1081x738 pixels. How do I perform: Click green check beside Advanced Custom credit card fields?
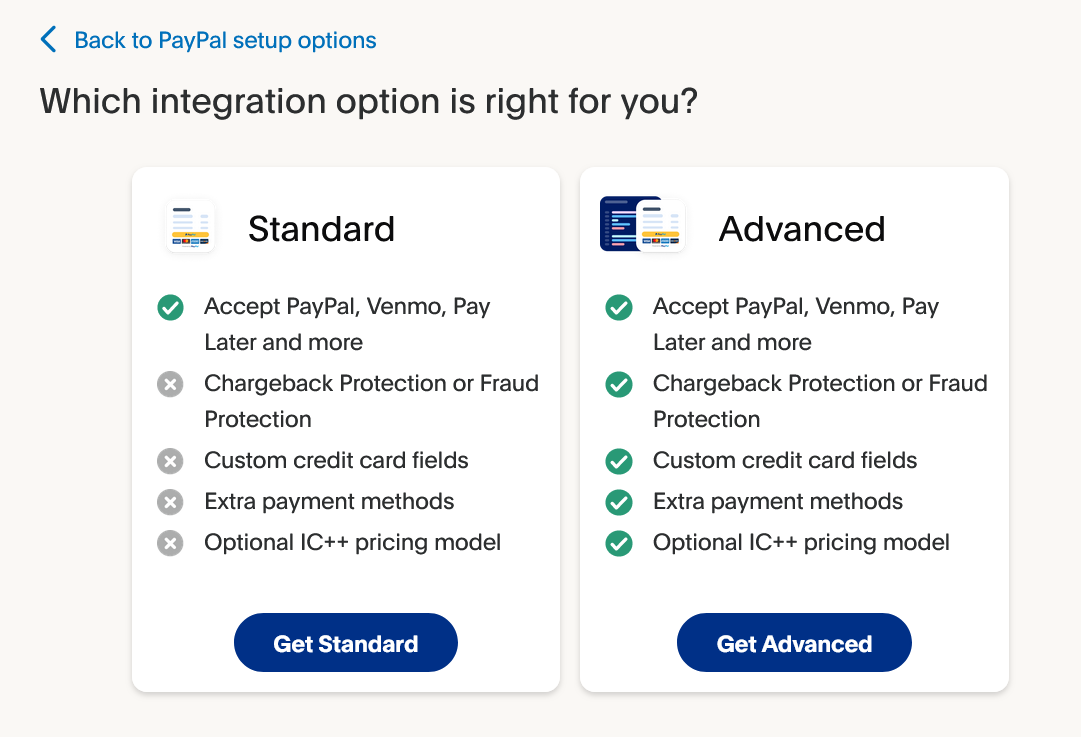619,461
